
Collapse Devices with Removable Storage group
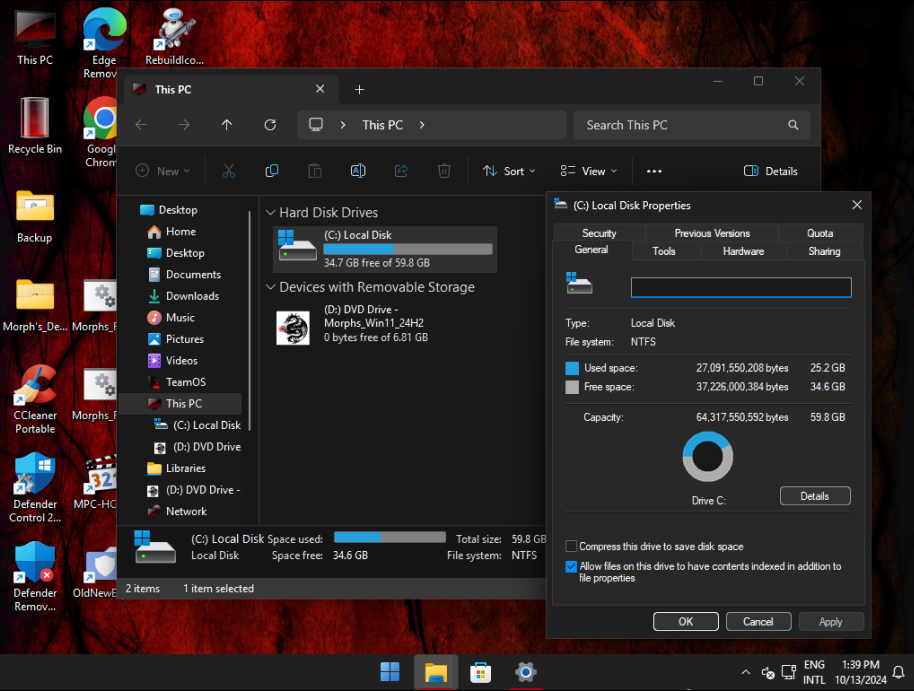[x=270, y=287]
